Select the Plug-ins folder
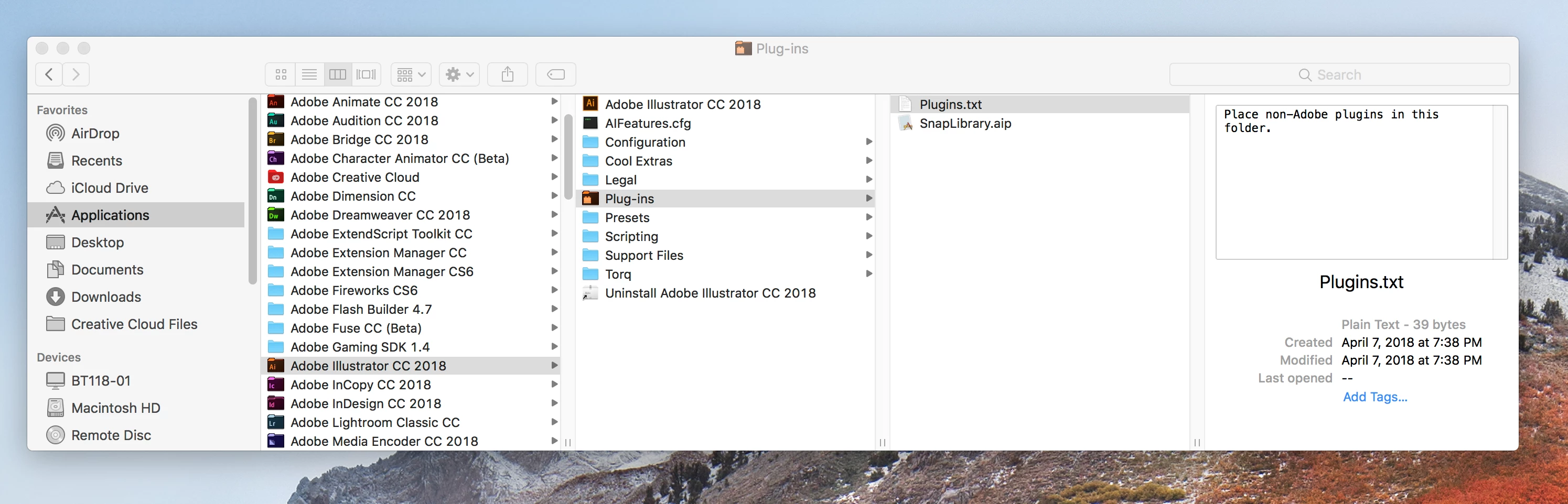The width and height of the screenshot is (1568, 504). click(725, 198)
